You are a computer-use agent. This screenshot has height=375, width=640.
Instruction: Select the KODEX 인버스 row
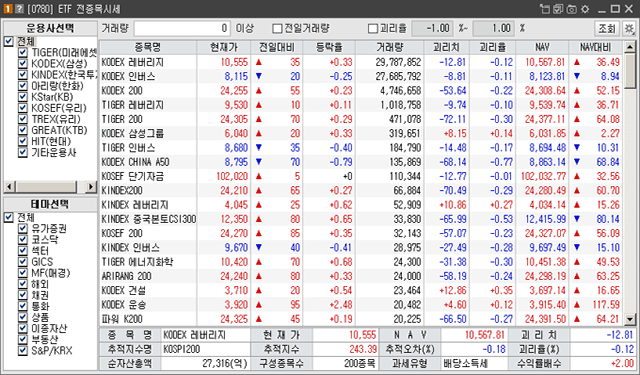pos(361,76)
